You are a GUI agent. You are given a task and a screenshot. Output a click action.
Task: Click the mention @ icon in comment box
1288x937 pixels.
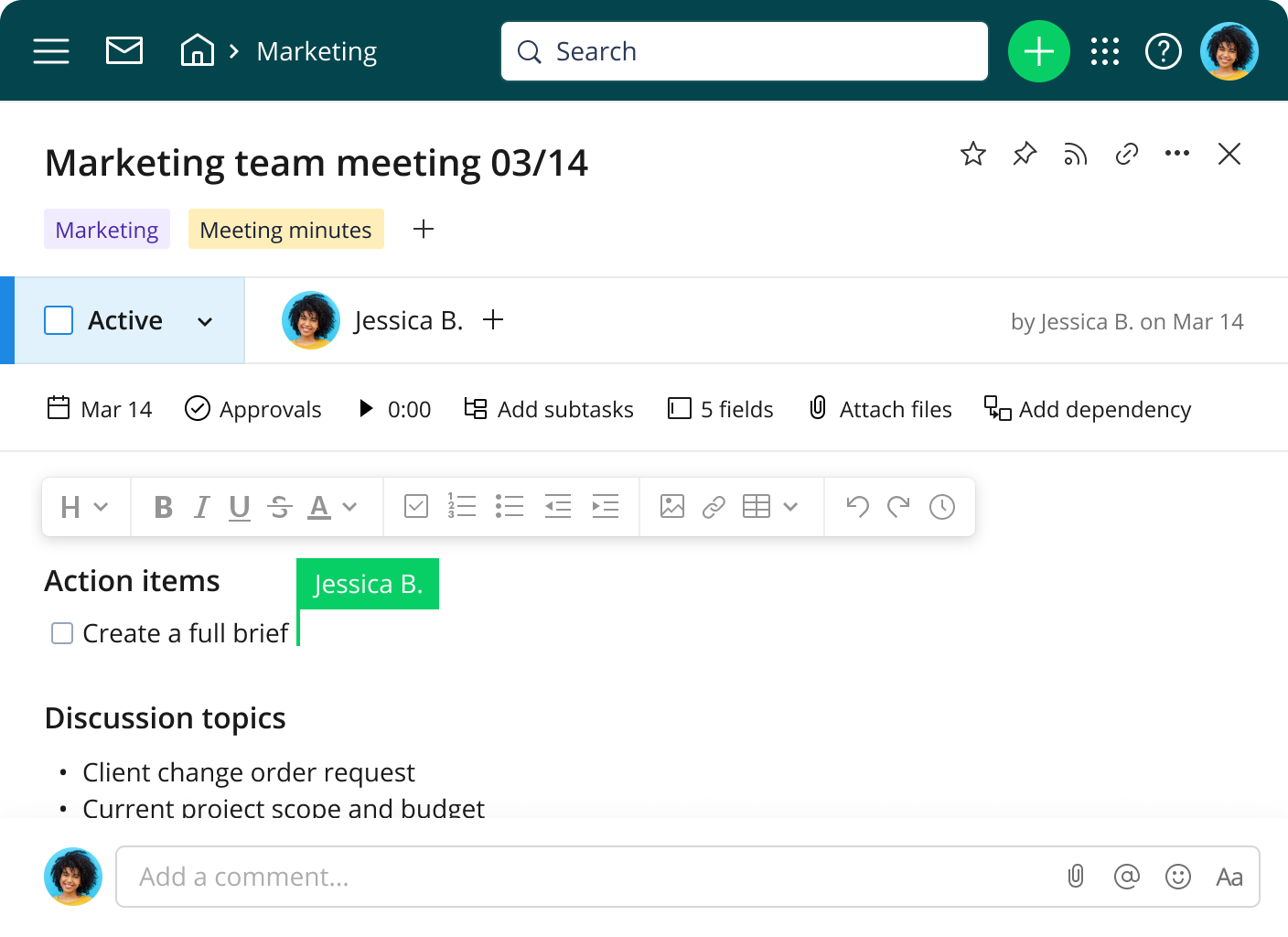[x=1126, y=877]
